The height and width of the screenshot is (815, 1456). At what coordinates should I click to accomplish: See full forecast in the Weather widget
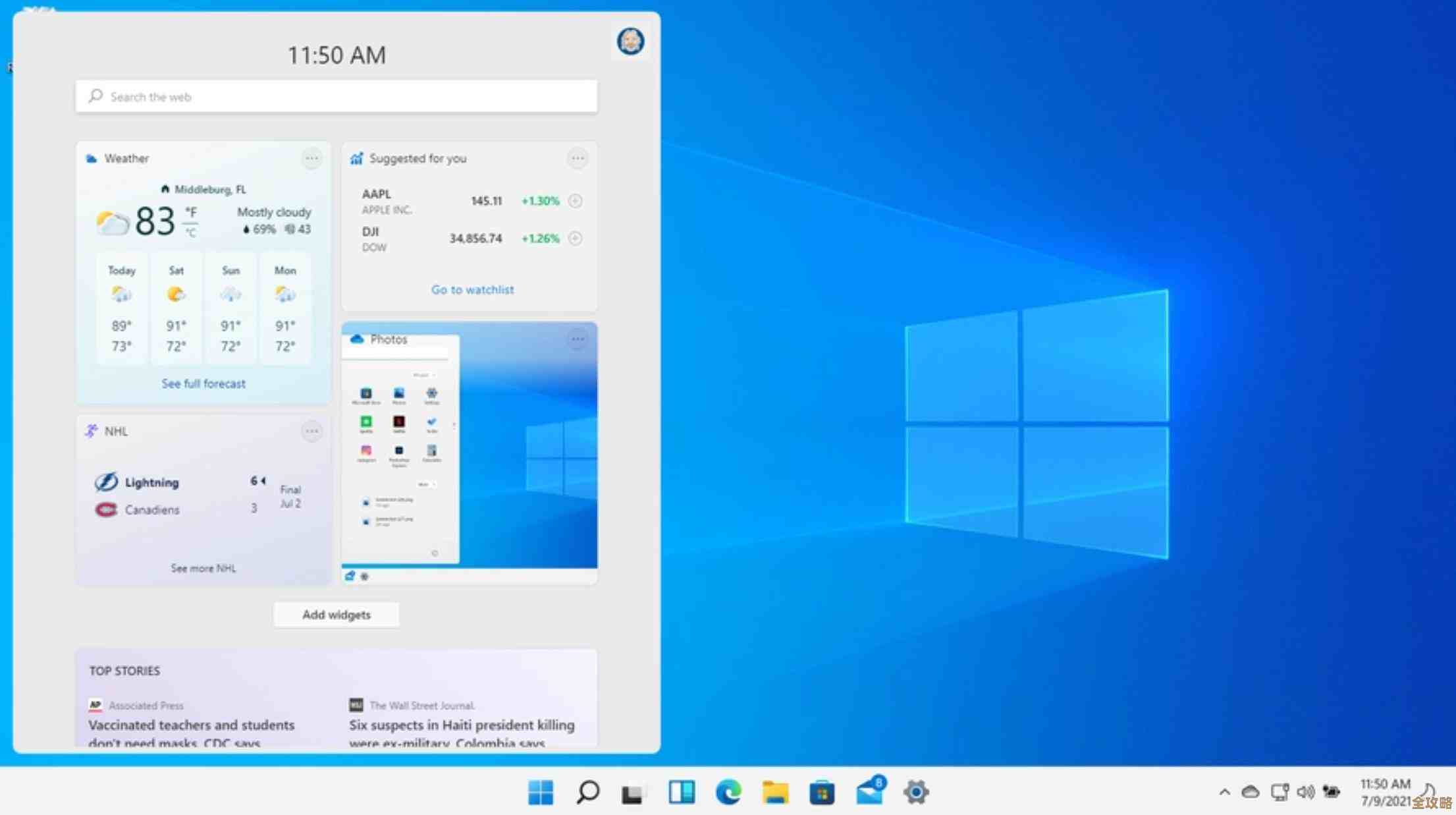(x=203, y=383)
